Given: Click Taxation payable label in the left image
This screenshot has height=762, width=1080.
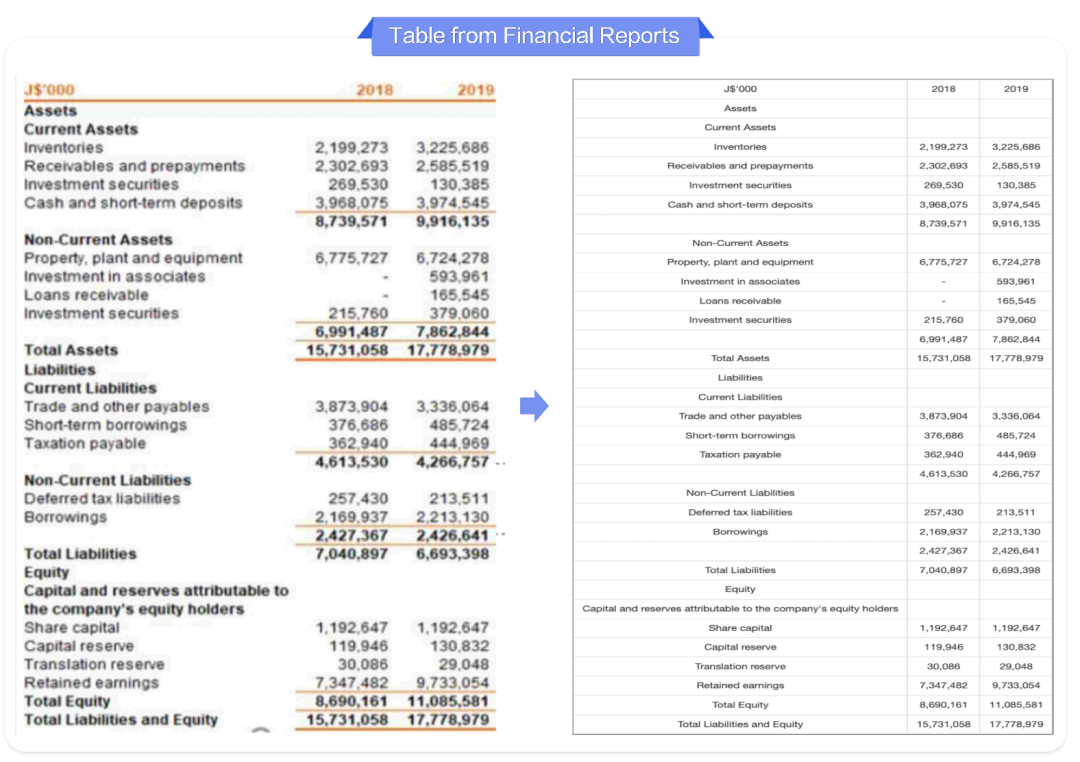Looking at the screenshot, I should coord(85,443).
